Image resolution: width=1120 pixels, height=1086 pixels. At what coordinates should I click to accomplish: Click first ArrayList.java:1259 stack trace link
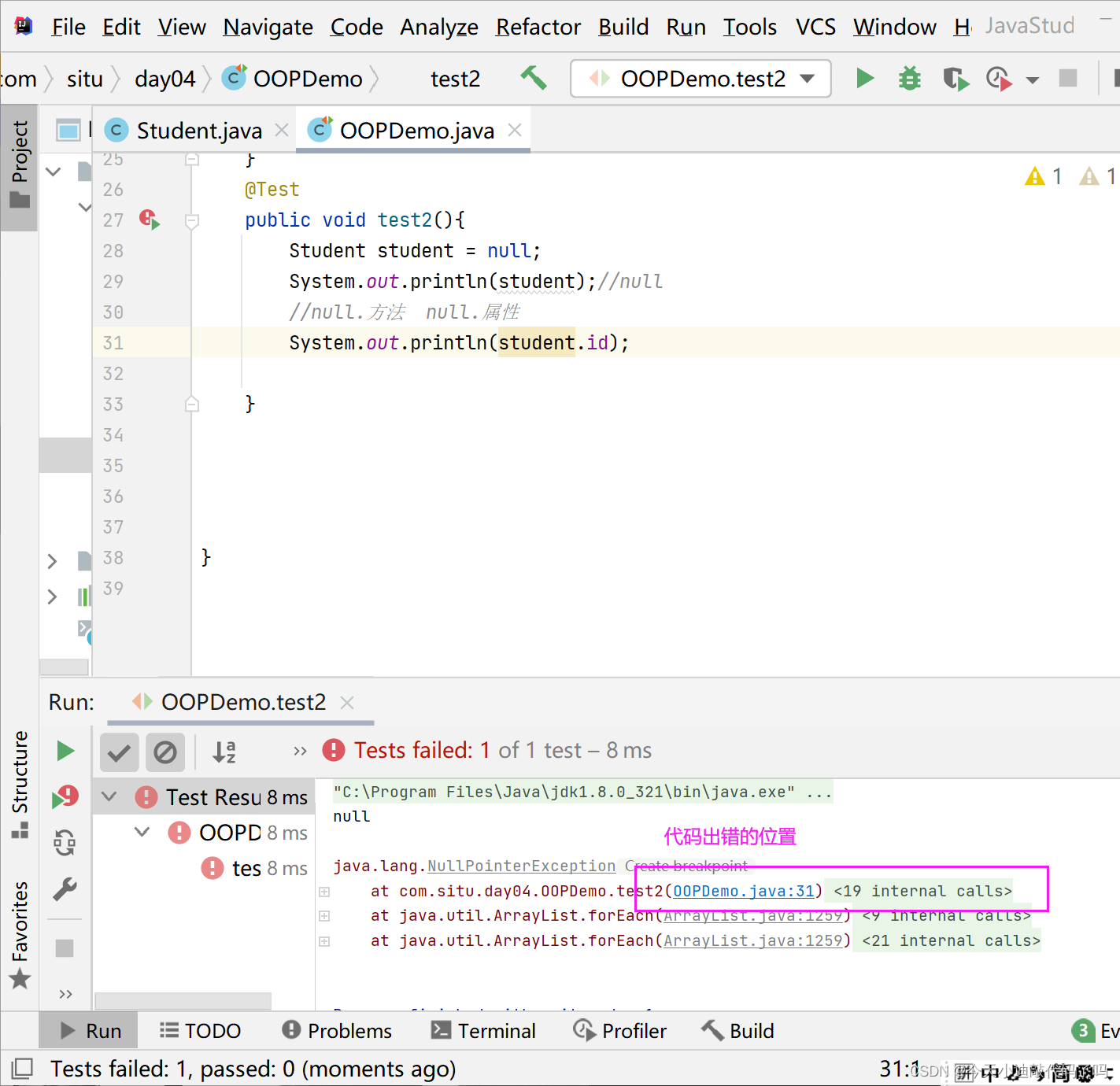click(753, 916)
